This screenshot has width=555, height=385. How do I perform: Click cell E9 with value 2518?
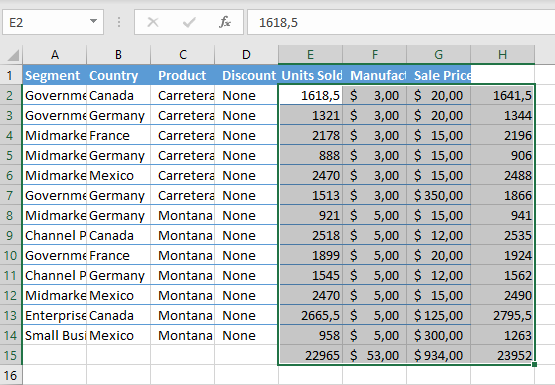310,235
